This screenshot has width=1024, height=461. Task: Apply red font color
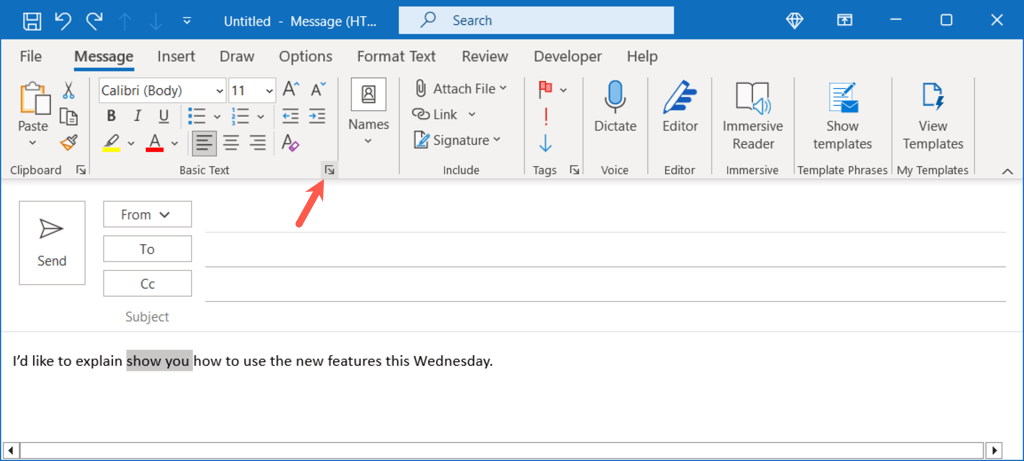click(x=155, y=142)
